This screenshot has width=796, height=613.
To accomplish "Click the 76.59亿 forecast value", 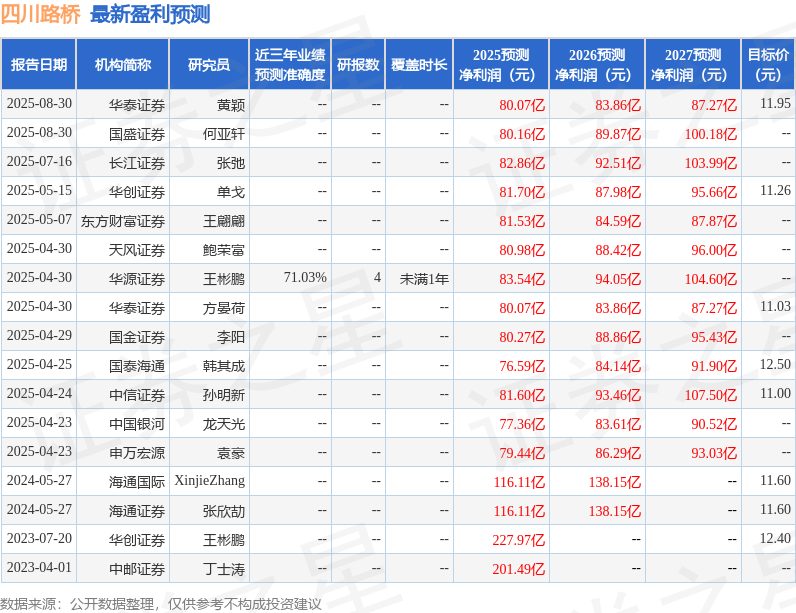I will [x=522, y=366].
